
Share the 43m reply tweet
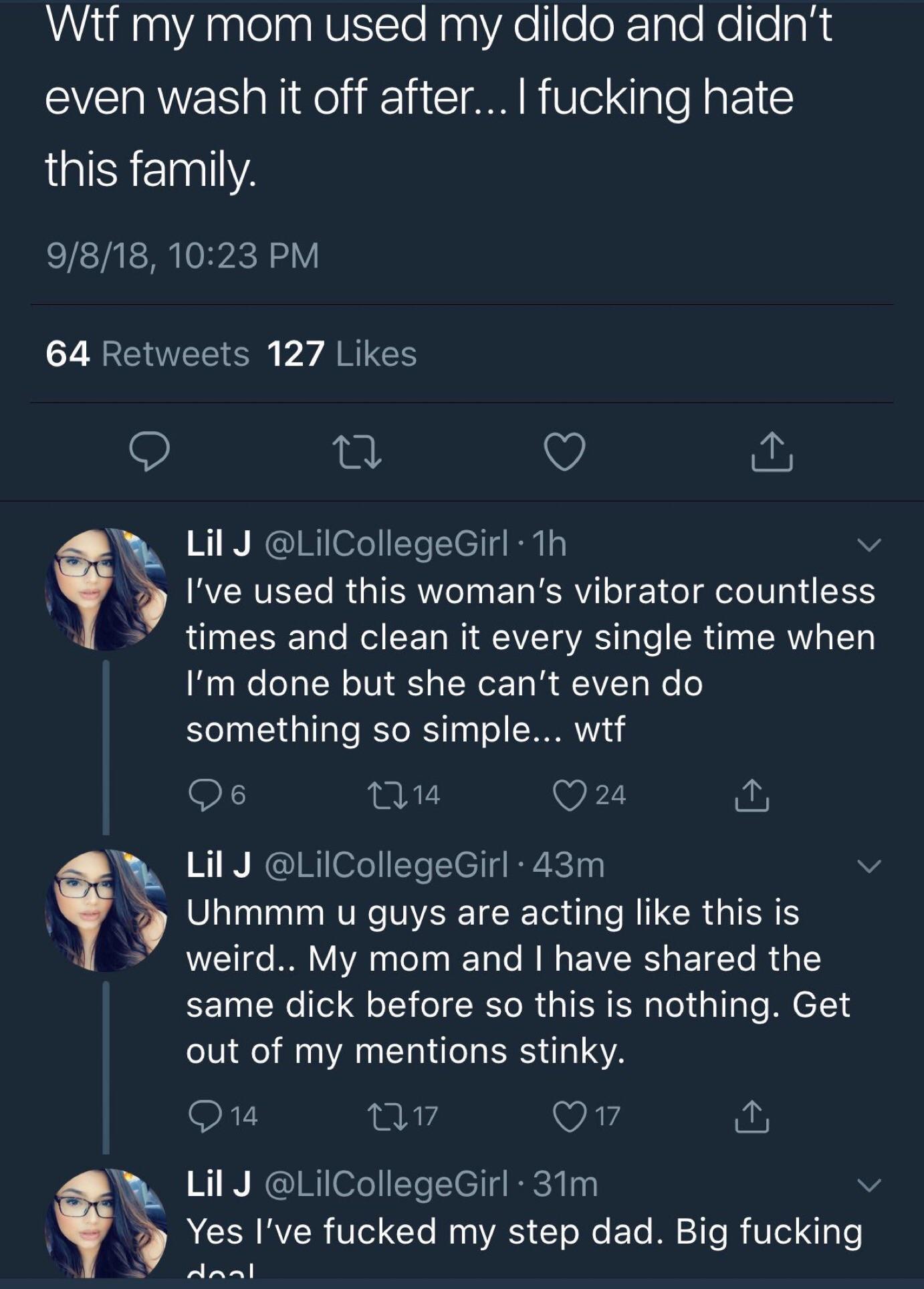tap(752, 1115)
